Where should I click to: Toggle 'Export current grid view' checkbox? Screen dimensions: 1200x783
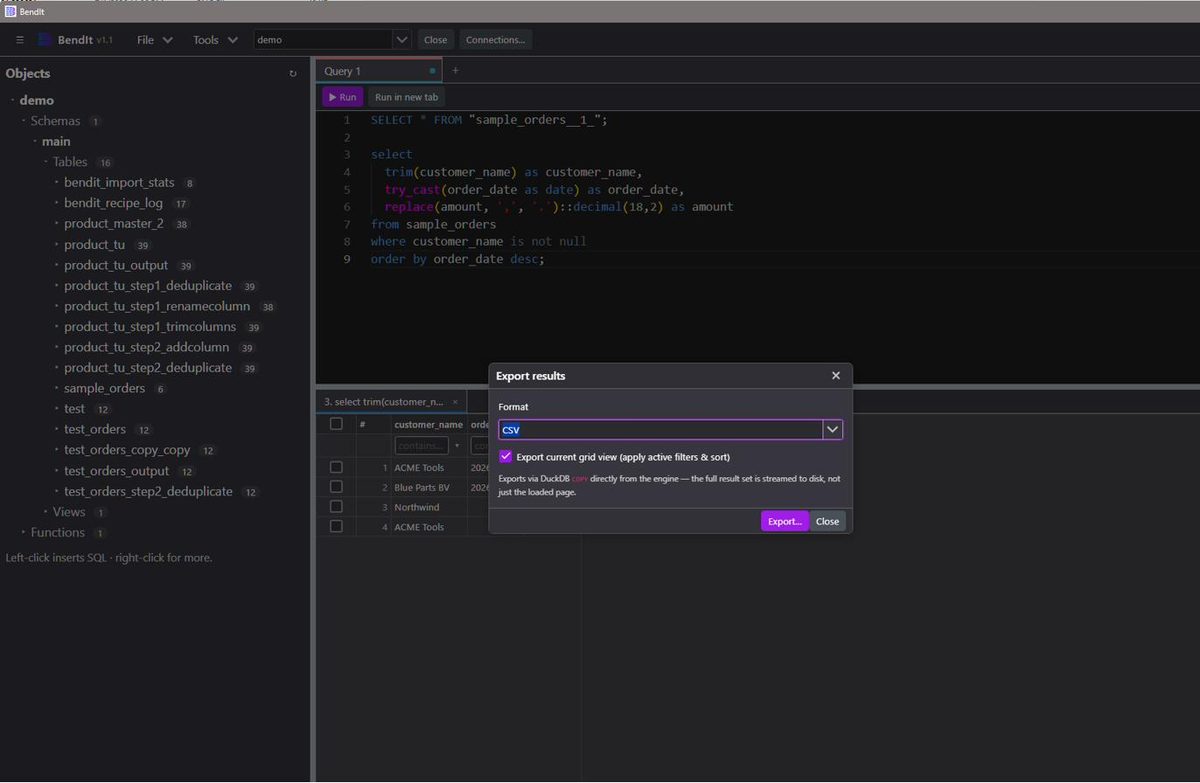506,457
